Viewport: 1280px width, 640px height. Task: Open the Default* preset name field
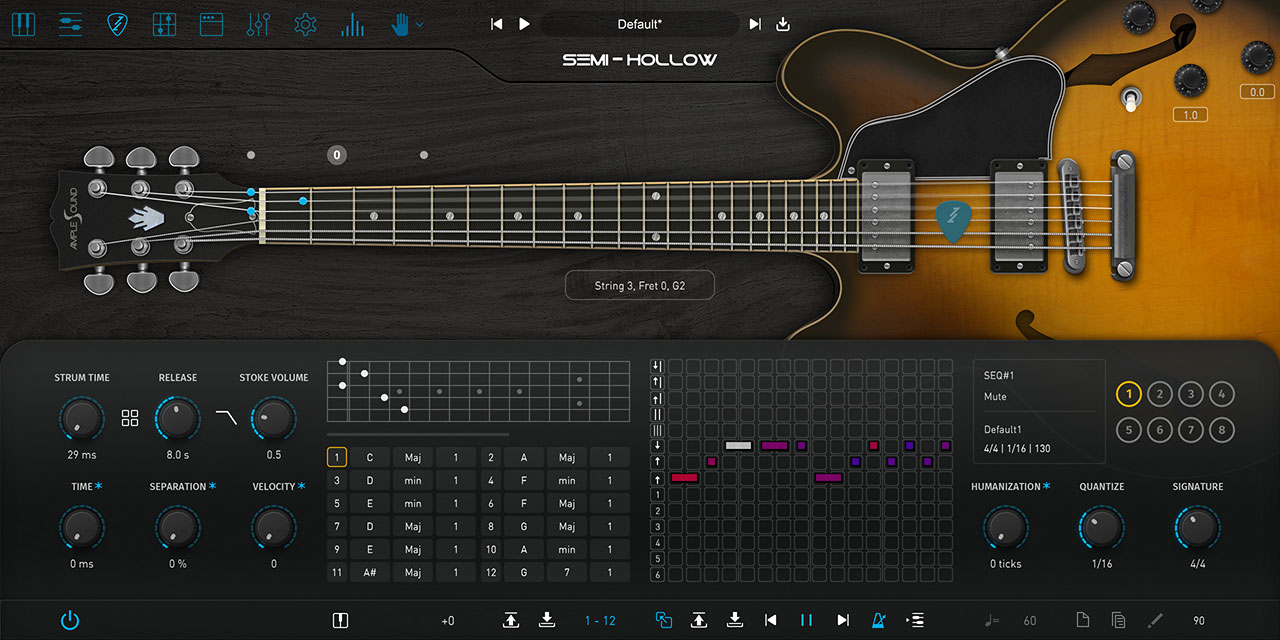click(x=640, y=24)
